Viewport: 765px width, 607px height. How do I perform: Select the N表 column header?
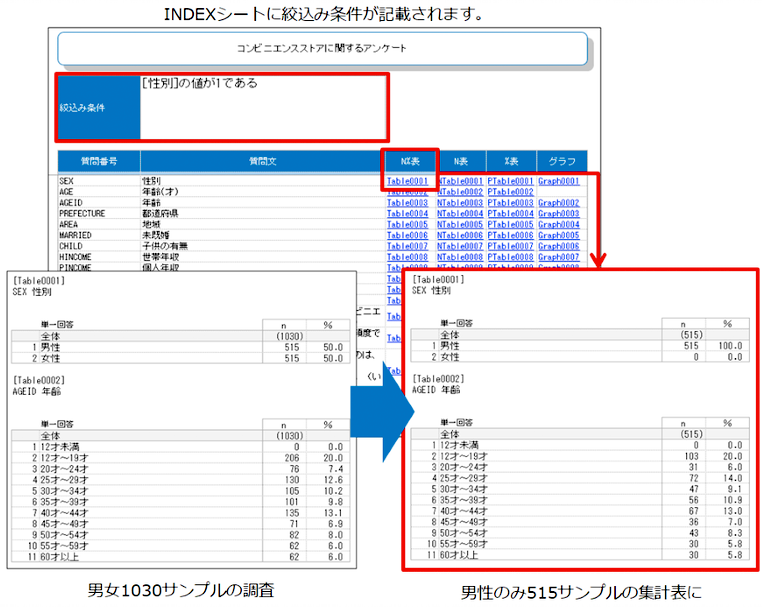tap(461, 161)
